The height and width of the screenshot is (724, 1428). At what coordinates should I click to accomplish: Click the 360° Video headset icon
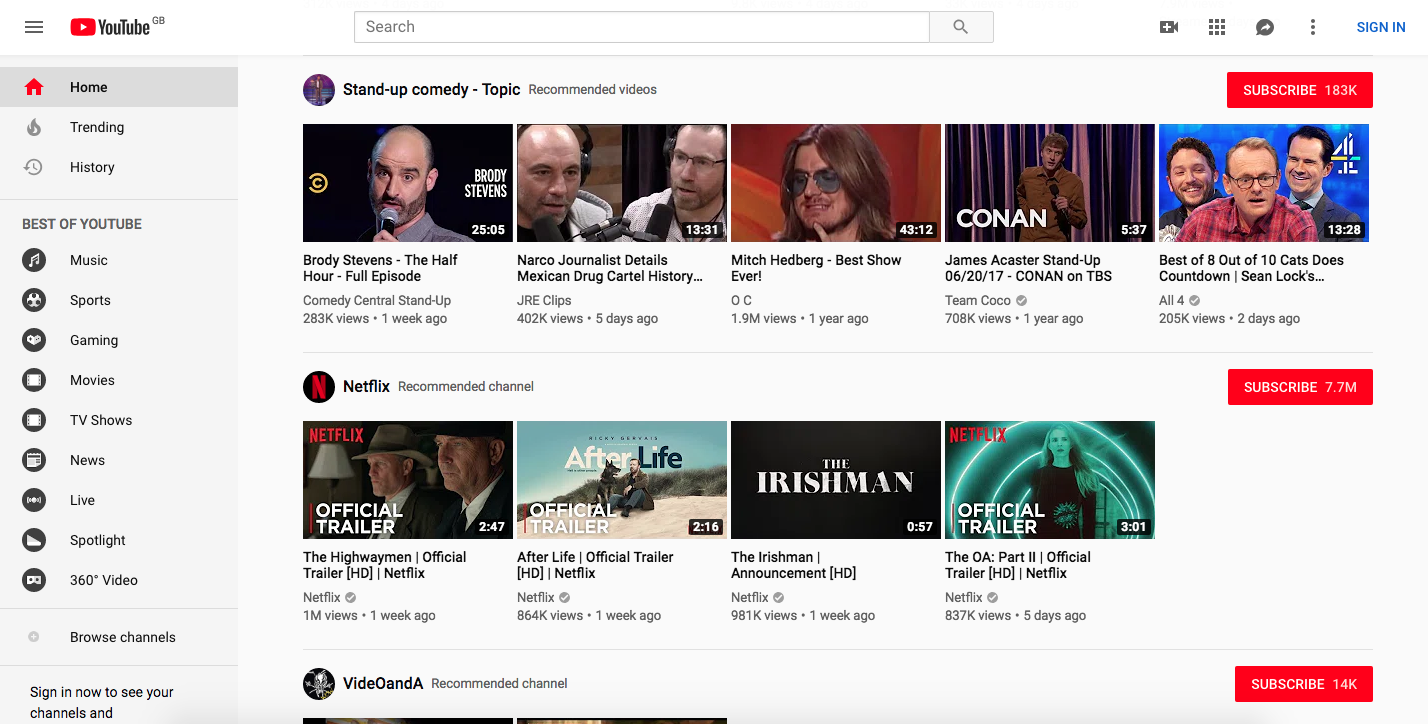tap(34, 580)
